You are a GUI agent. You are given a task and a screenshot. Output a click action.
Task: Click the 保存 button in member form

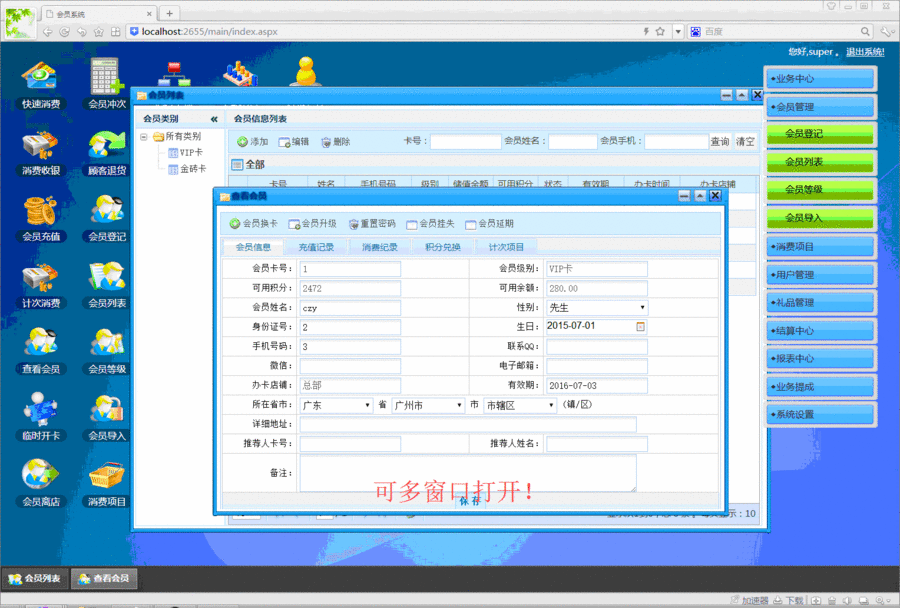tap(470, 501)
